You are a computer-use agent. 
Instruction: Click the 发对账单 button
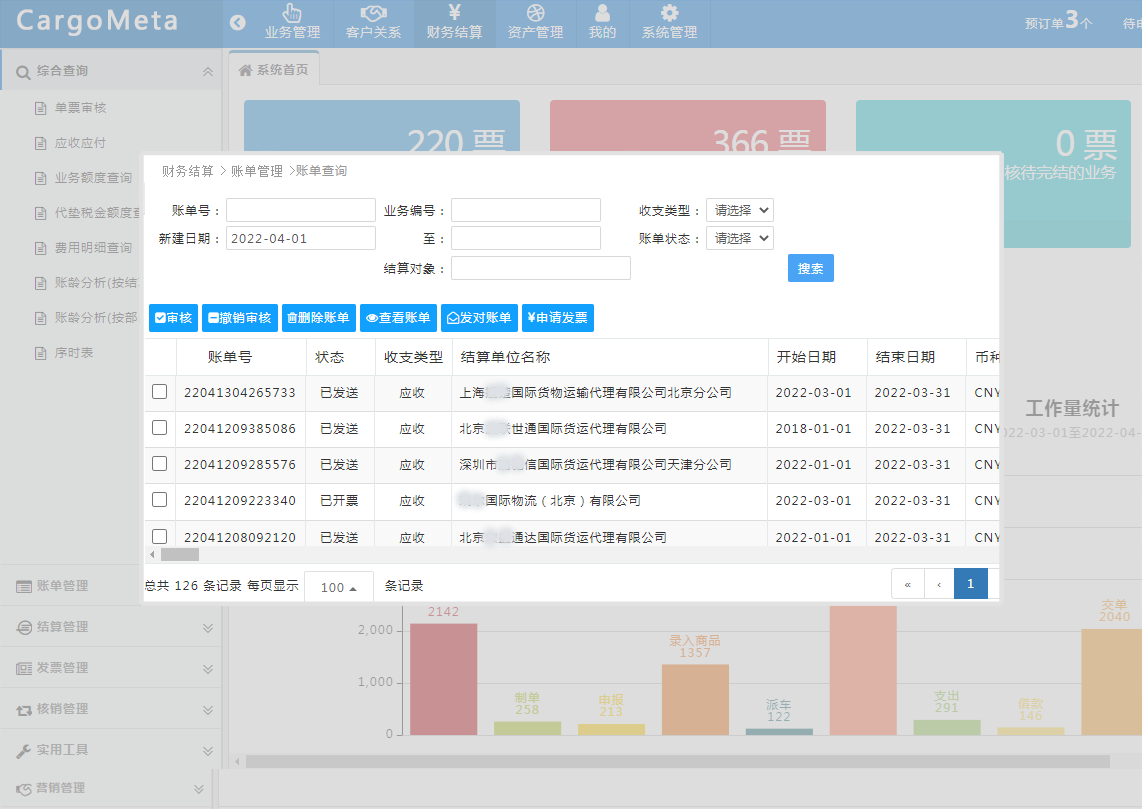[x=479, y=317]
